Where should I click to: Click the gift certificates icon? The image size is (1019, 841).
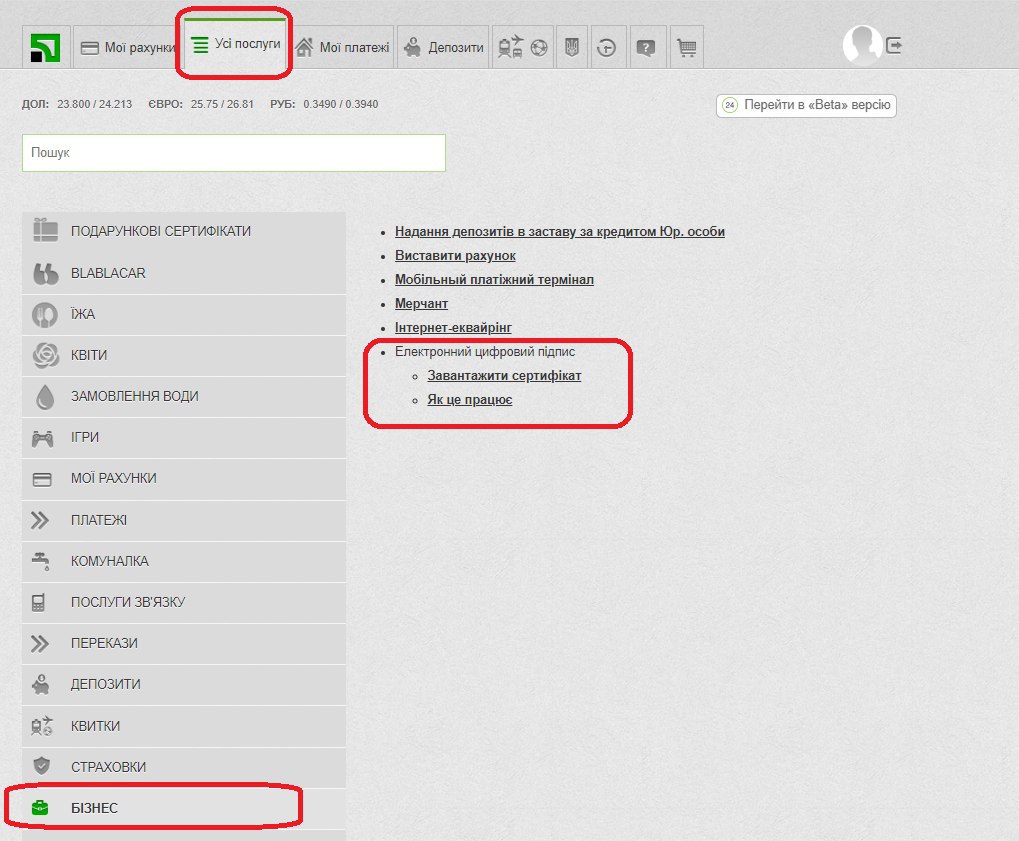click(x=45, y=230)
